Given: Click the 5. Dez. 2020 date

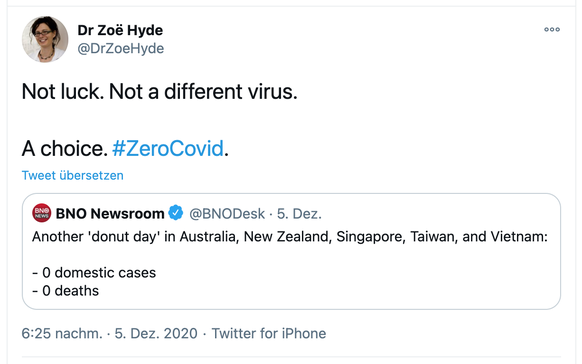Looking at the screenshot, I should [x=156, y=333].
